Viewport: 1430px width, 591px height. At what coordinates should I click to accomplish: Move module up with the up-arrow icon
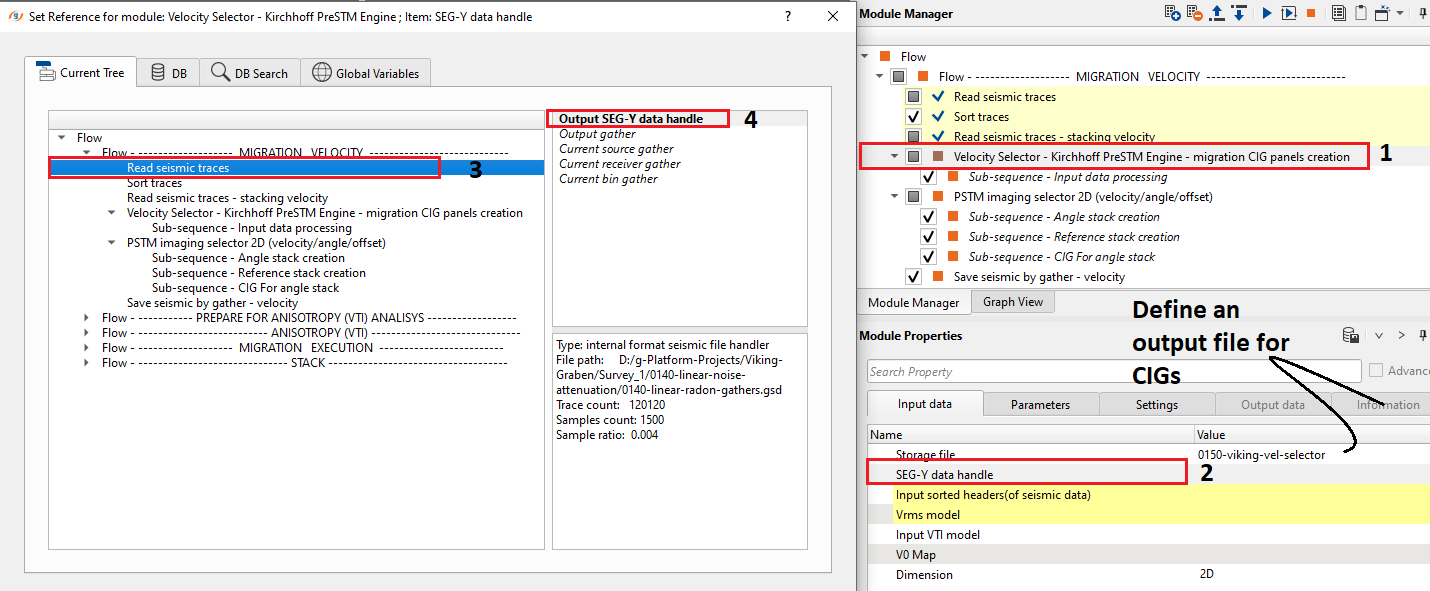[x=1218, y=14]
